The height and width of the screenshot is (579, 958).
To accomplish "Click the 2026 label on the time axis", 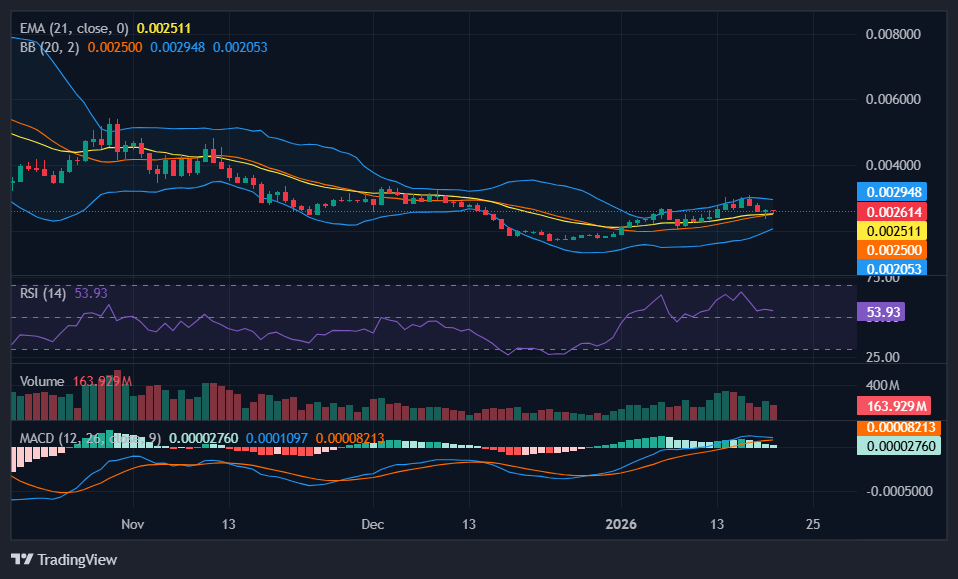I will point(621,524).
